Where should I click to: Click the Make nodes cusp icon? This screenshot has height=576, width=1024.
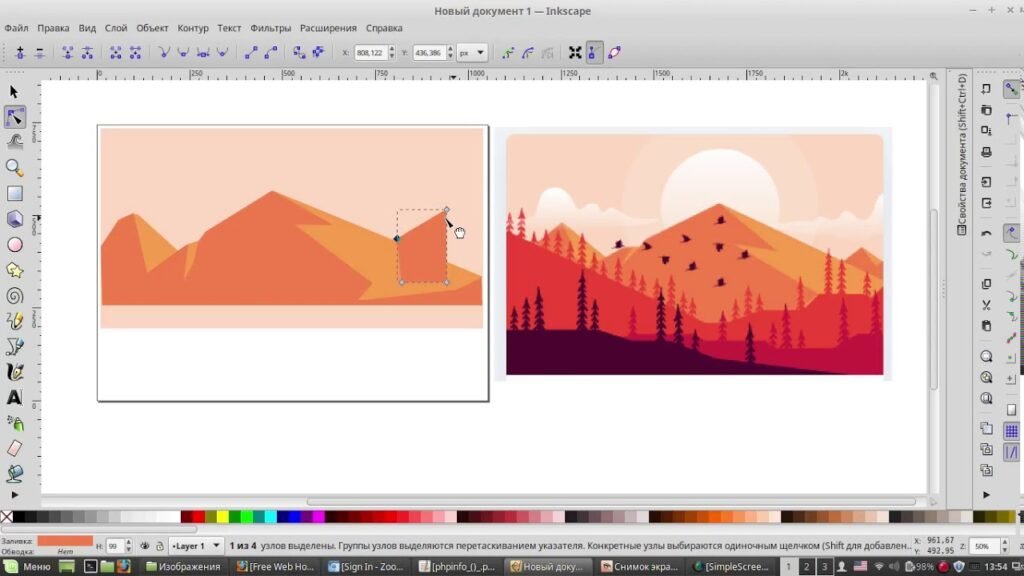164,53
